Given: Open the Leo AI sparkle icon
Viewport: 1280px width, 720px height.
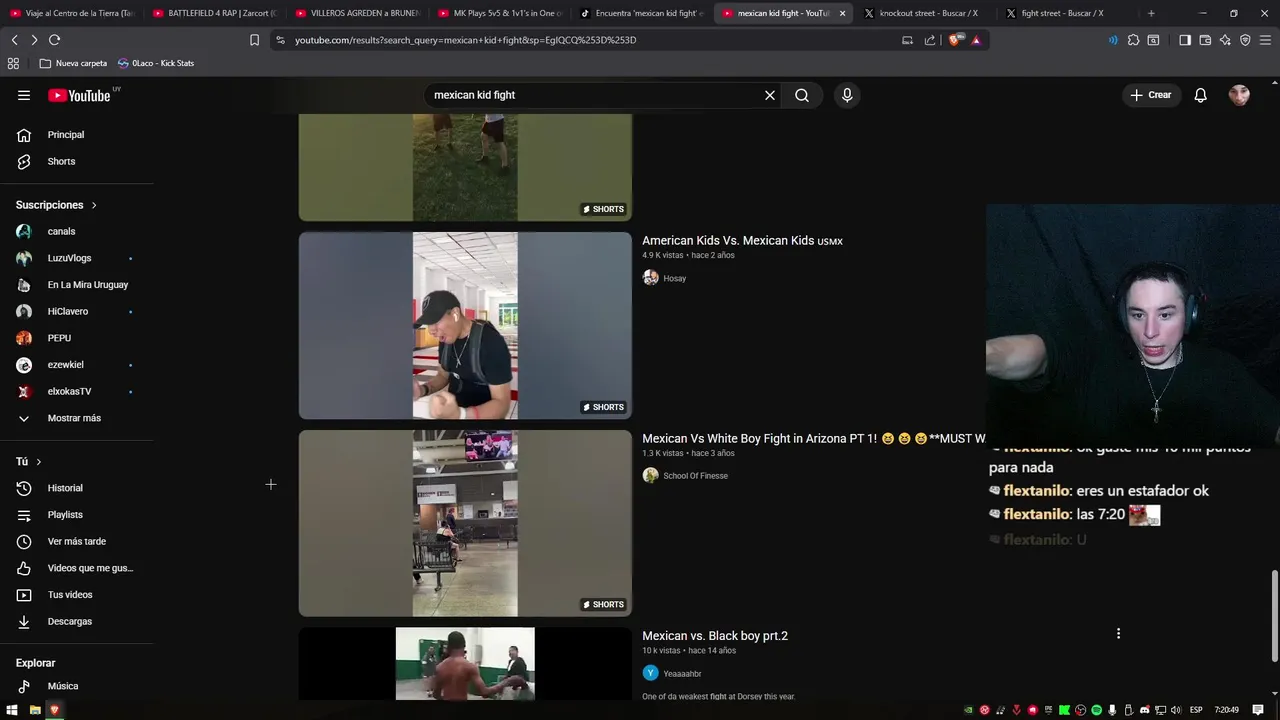Looking at the screenshot, I should coord(1225,40).
